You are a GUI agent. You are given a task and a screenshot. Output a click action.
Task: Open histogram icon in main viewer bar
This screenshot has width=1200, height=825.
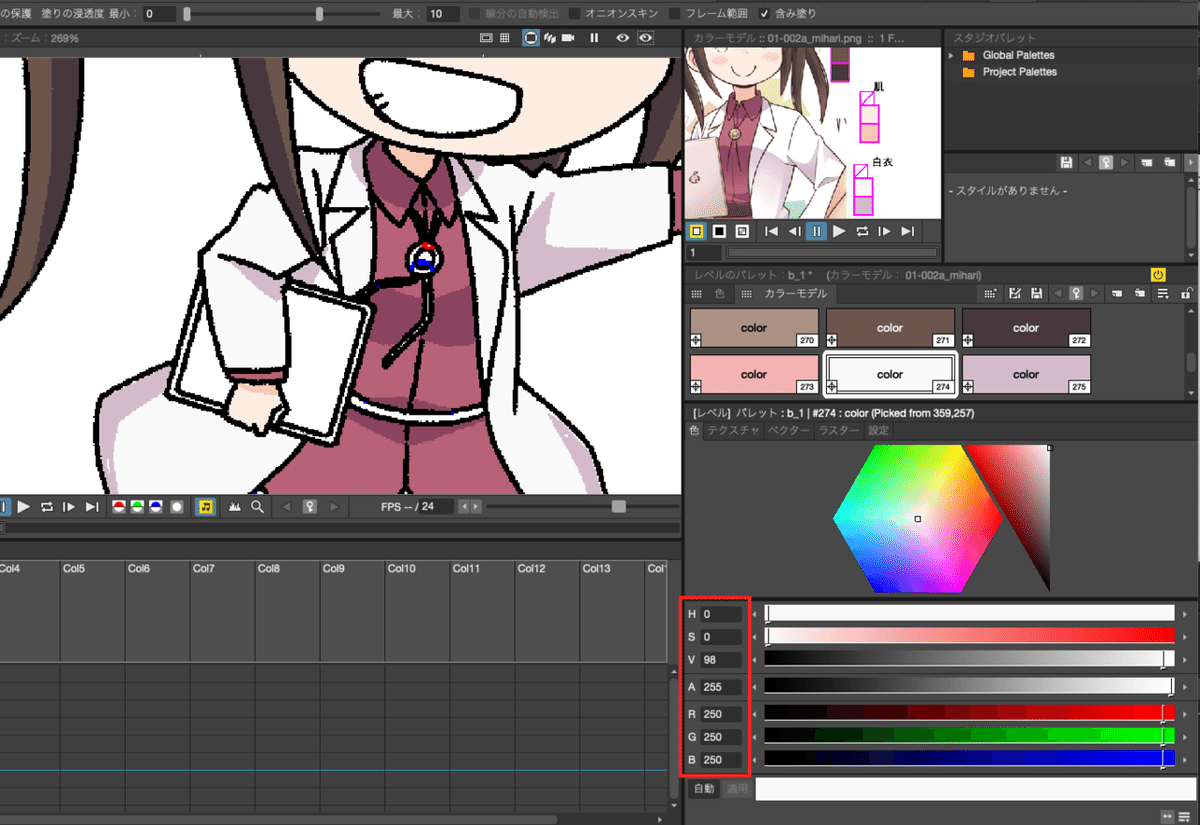(x=236, y=507)
